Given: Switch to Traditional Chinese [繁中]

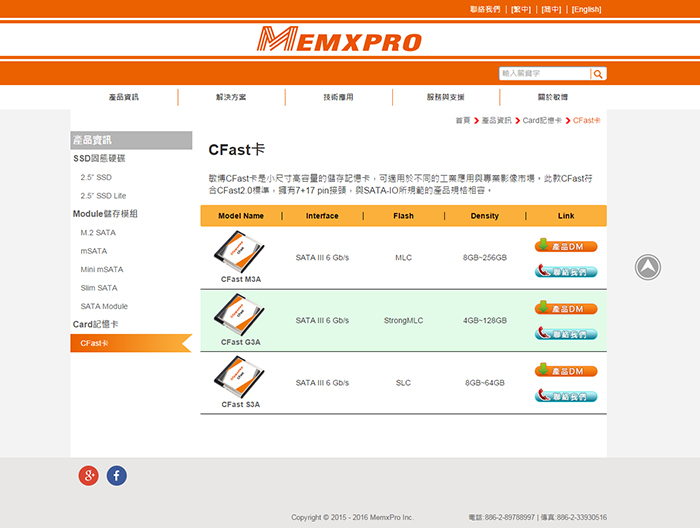Looking at the screenshot, I should point(521,9).
